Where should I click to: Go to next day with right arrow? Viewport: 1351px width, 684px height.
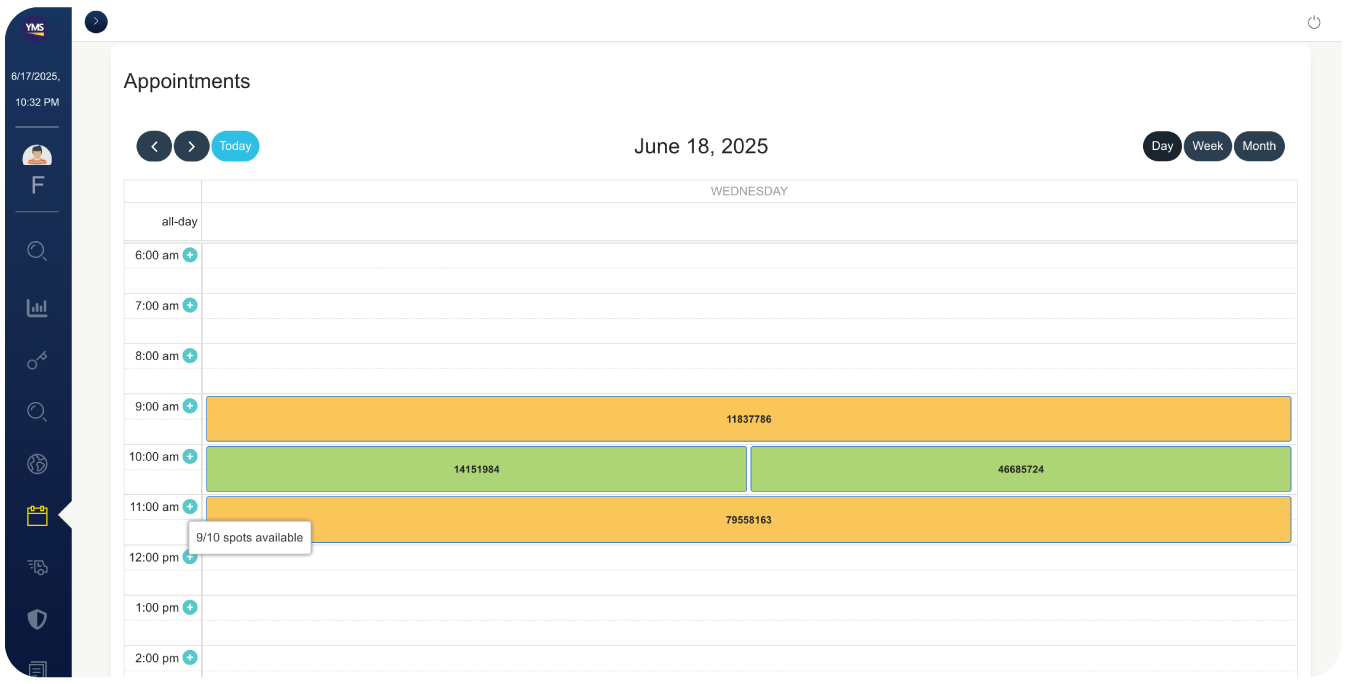(x=191, y=146)
